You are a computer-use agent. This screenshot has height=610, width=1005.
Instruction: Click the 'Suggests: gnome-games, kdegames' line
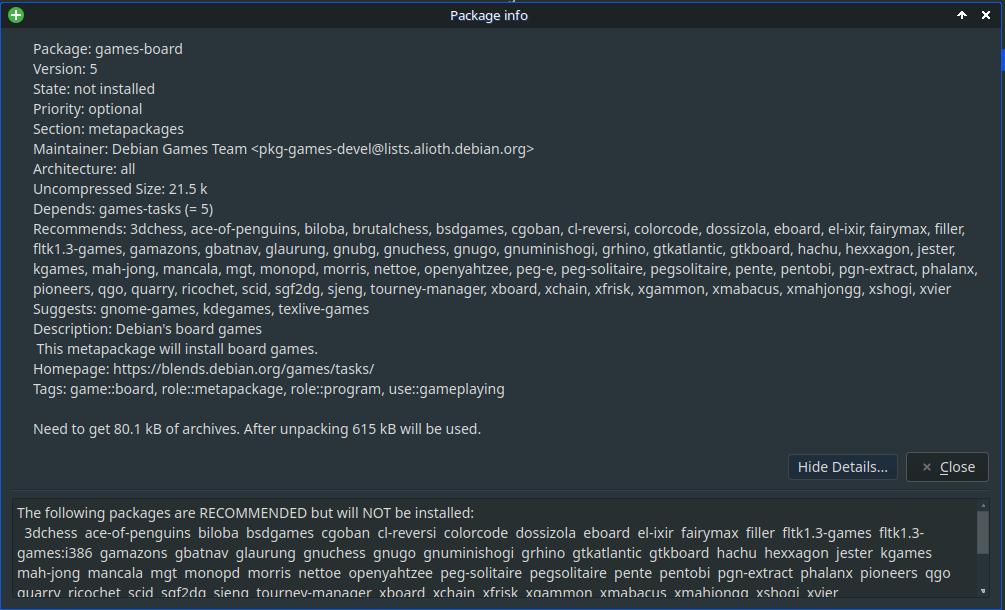[201, 309]
